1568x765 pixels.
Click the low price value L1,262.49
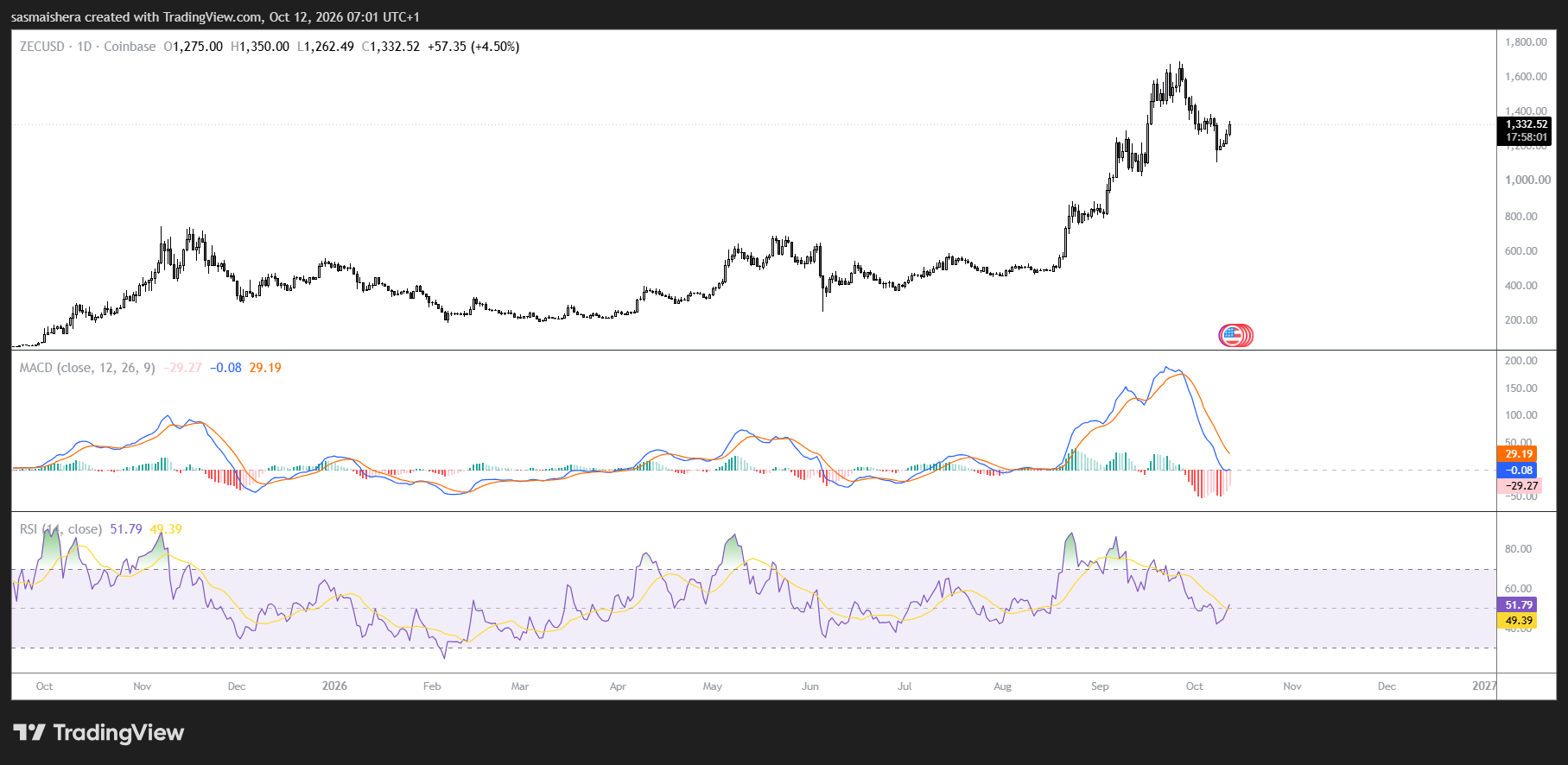point(325,47)
